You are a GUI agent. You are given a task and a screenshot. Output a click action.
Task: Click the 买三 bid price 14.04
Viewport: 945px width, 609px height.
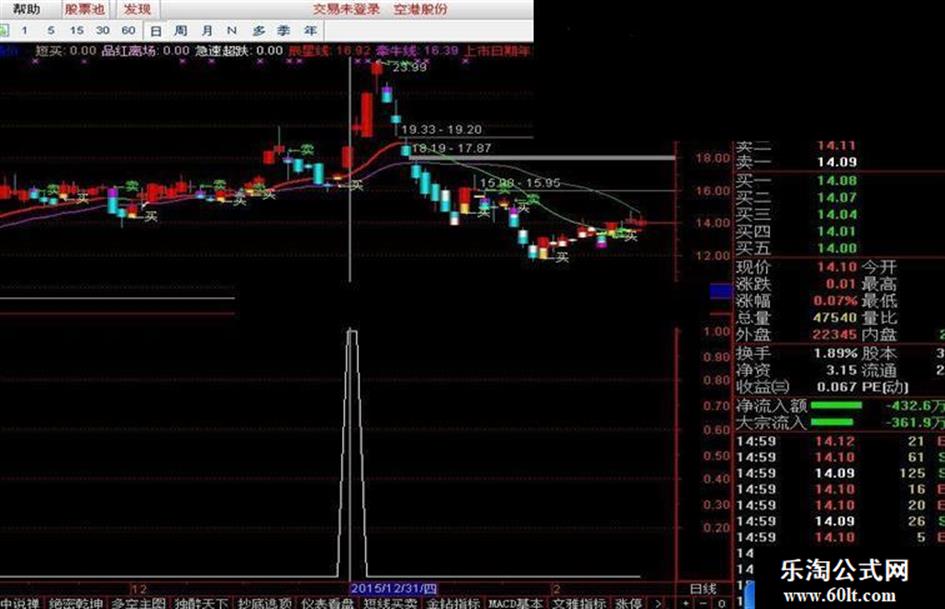click(837, 214)
